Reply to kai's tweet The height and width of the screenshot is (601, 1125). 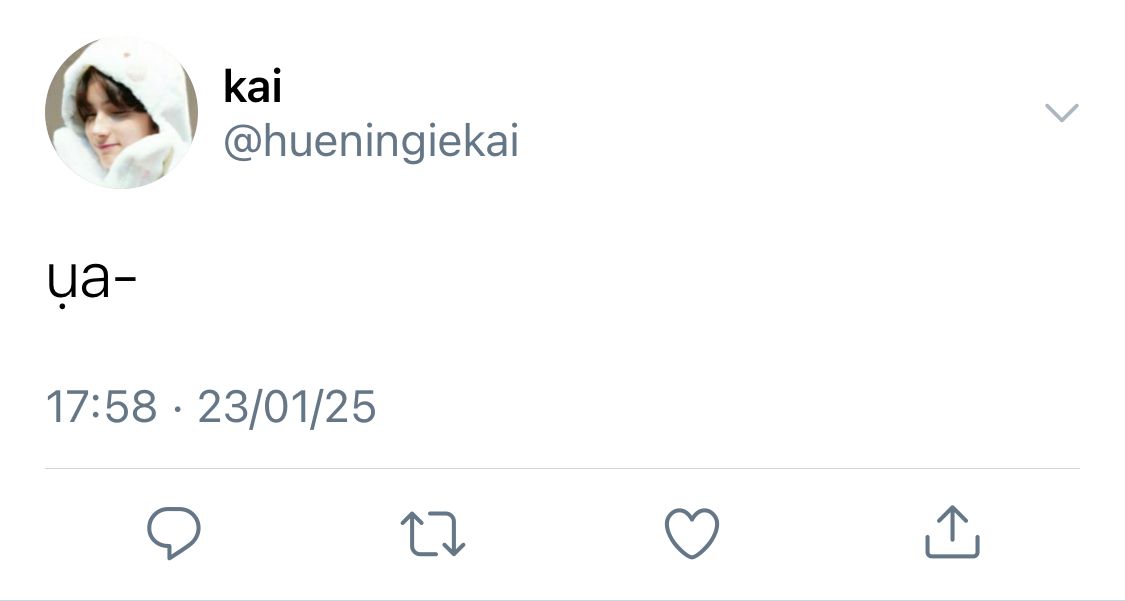pos(174,533)
